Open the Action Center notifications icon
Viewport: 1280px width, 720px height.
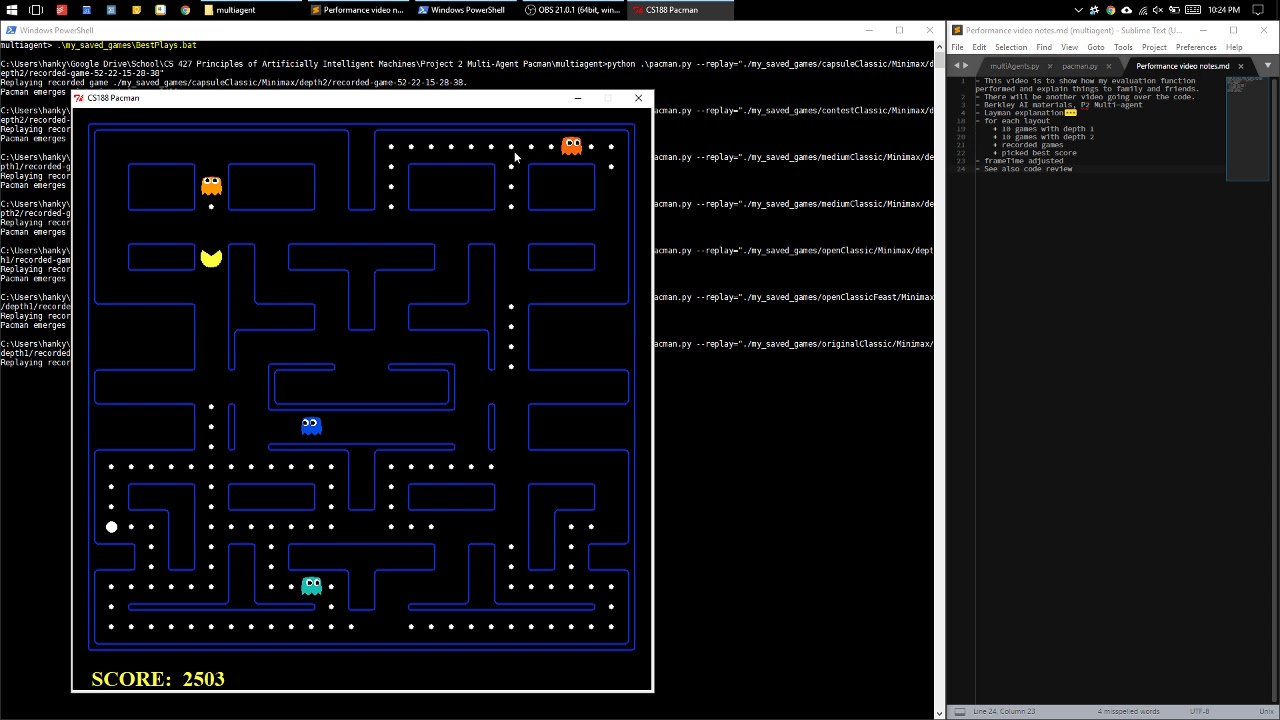point(1260,10)
